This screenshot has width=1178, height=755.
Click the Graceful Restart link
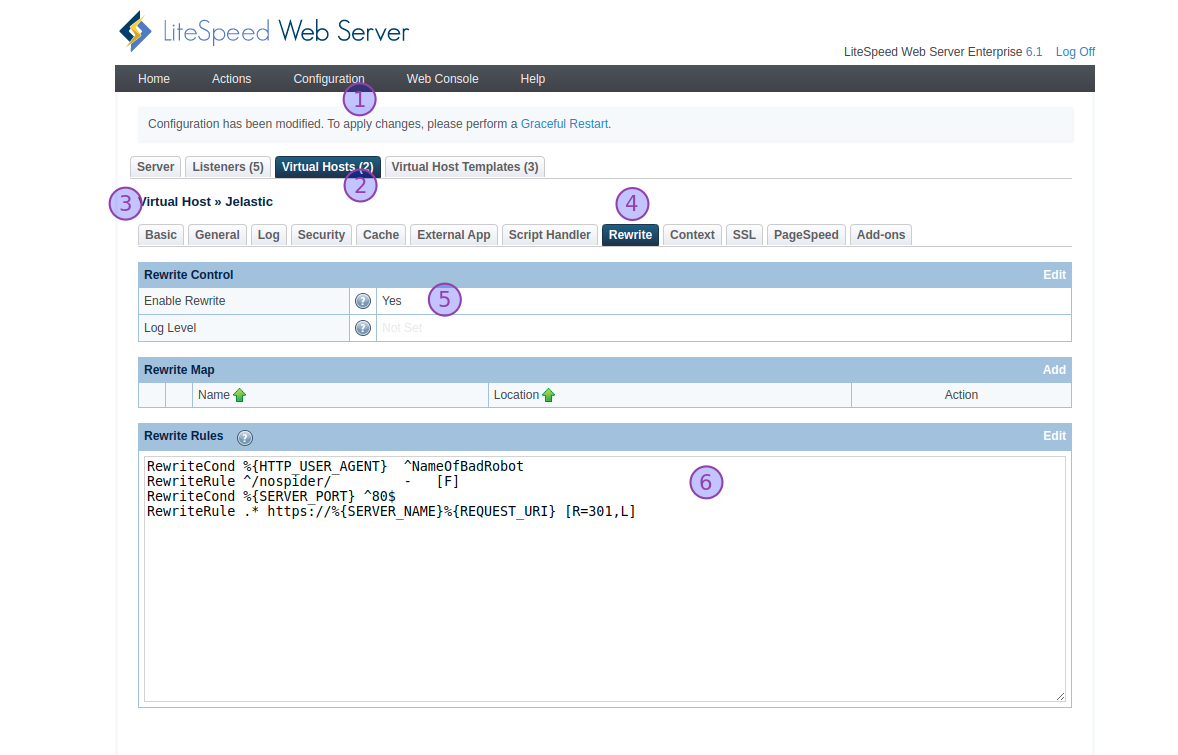click(564, 124)
